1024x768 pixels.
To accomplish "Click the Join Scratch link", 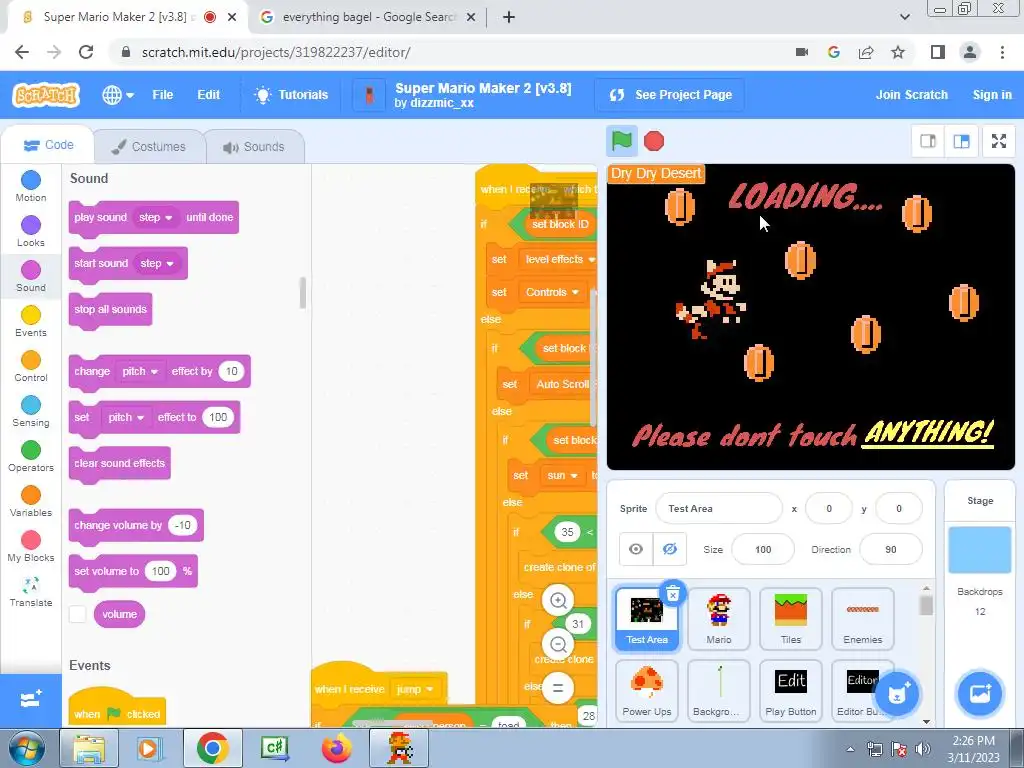I will (x=911, y=95).
